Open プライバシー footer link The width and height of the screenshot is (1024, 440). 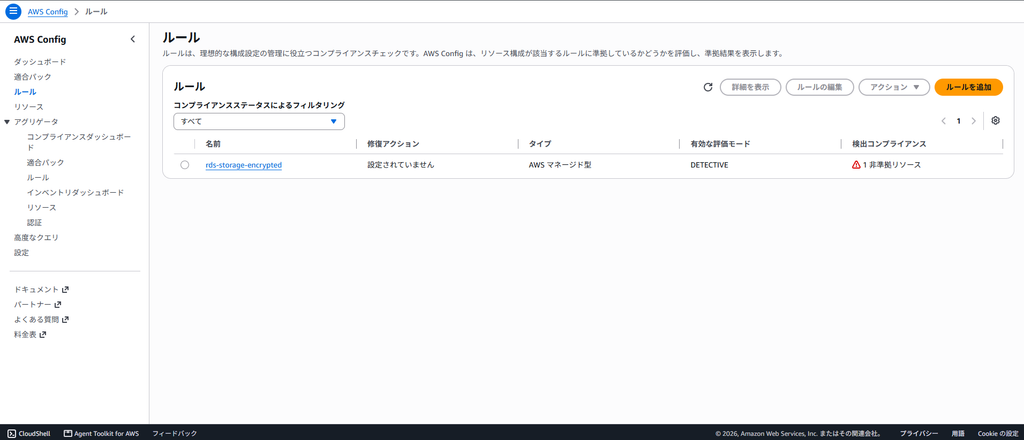coord(919,433)
